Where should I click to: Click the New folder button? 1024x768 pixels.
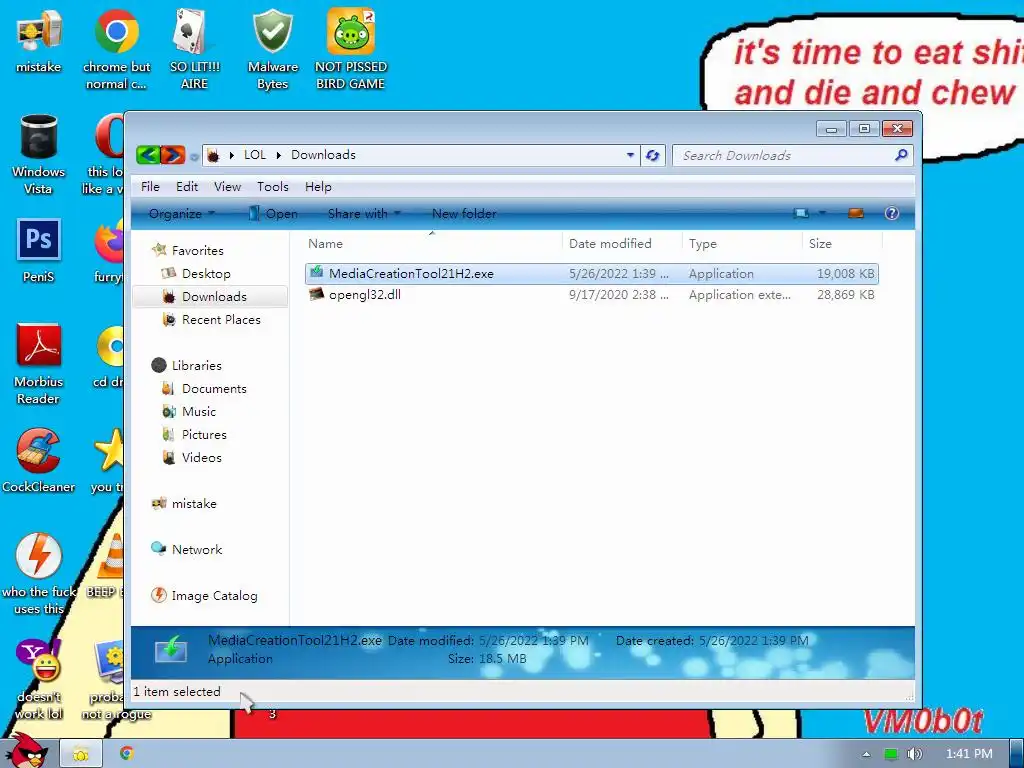click(464, 214)
